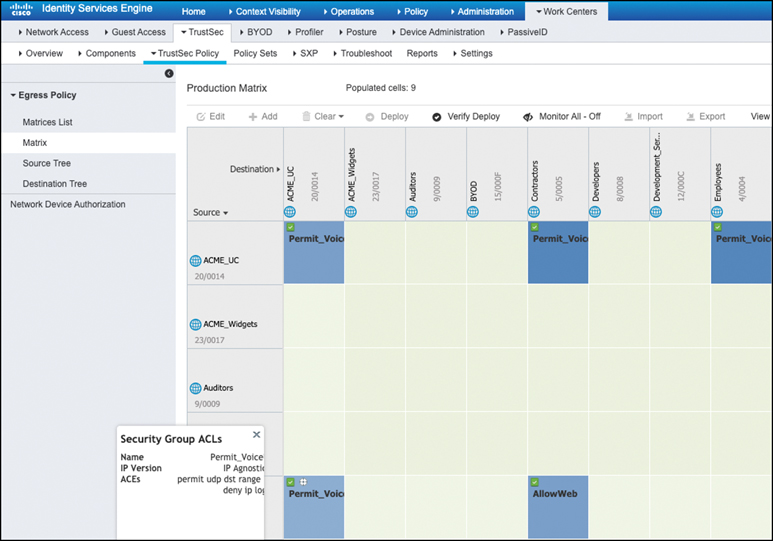The height and width of the screenshot is (541, 773).
Task: Click the Verify Deploy checkmark icon
Action: (437, 117)
